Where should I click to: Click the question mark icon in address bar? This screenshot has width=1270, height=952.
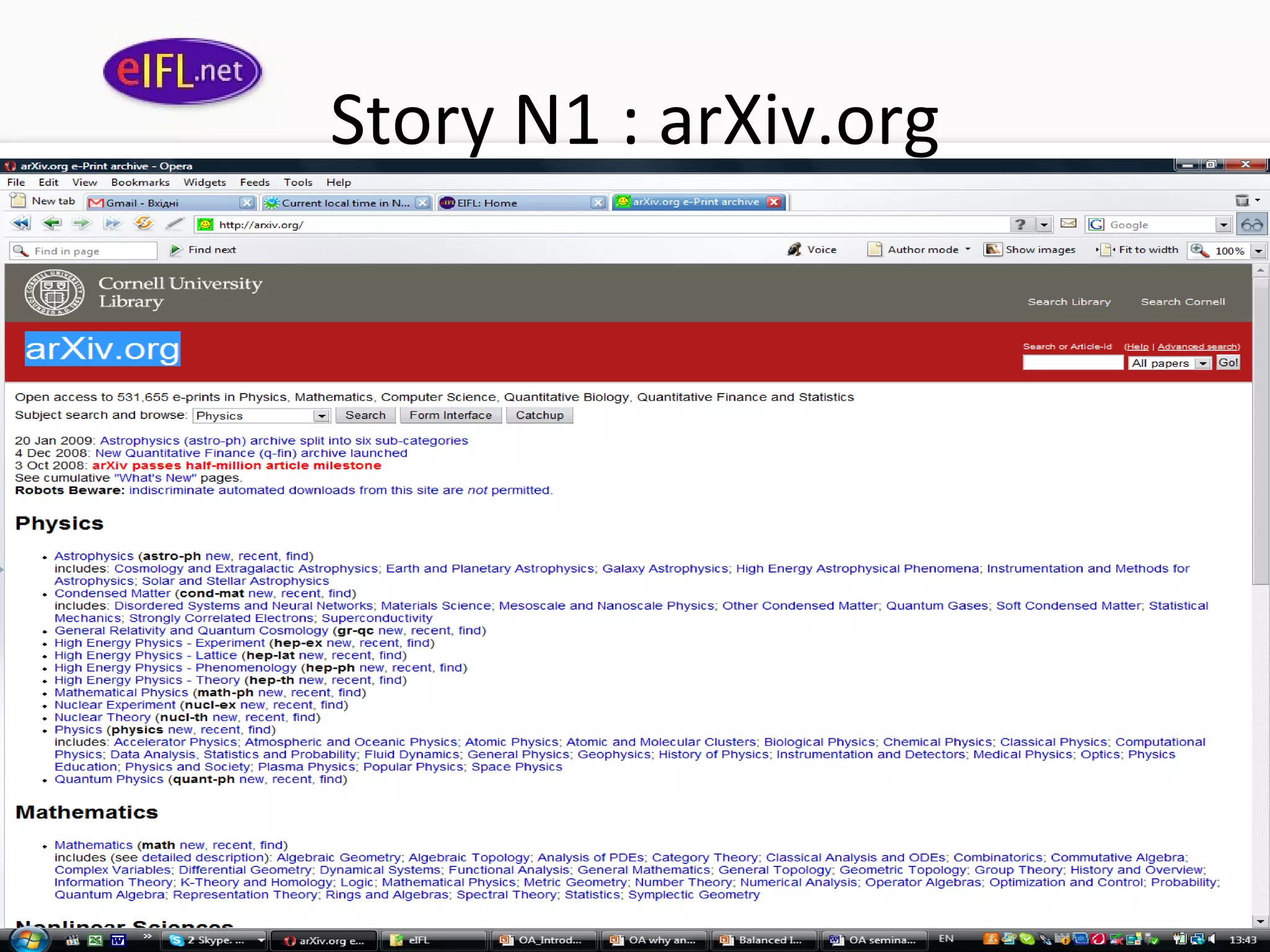1021,224
